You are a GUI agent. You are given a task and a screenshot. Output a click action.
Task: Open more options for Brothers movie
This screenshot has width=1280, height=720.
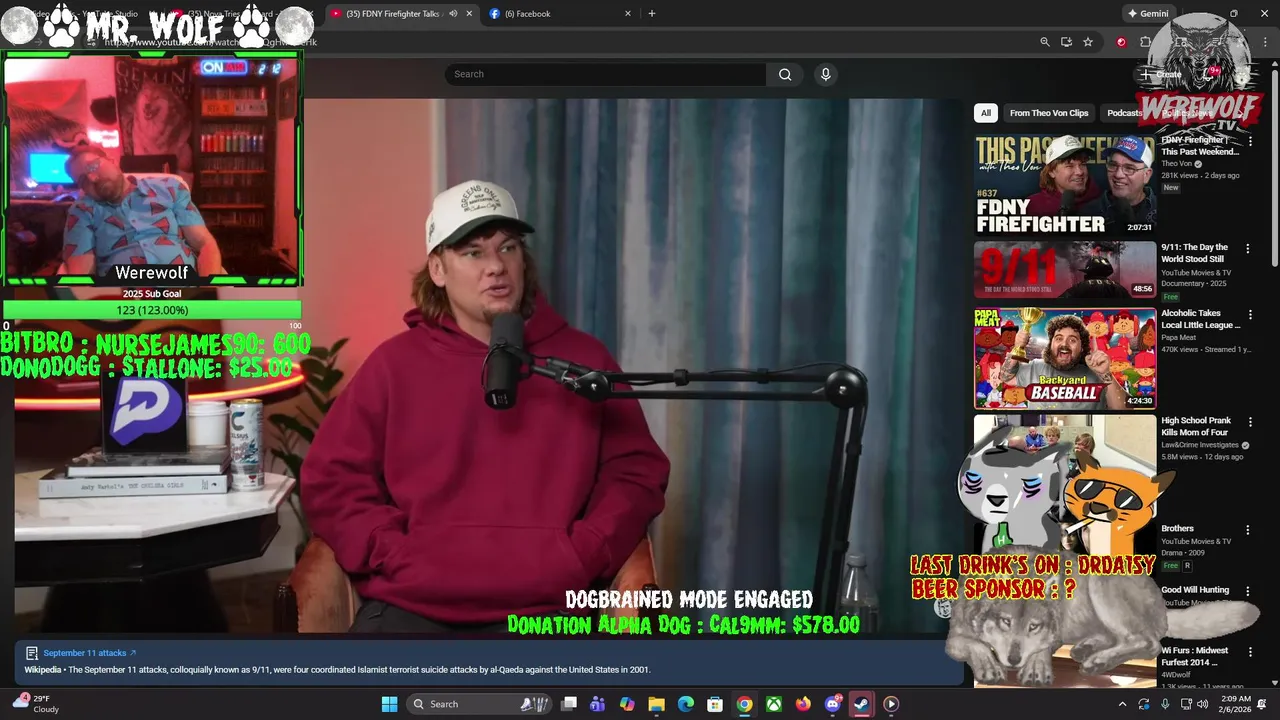click(1247, 530)
